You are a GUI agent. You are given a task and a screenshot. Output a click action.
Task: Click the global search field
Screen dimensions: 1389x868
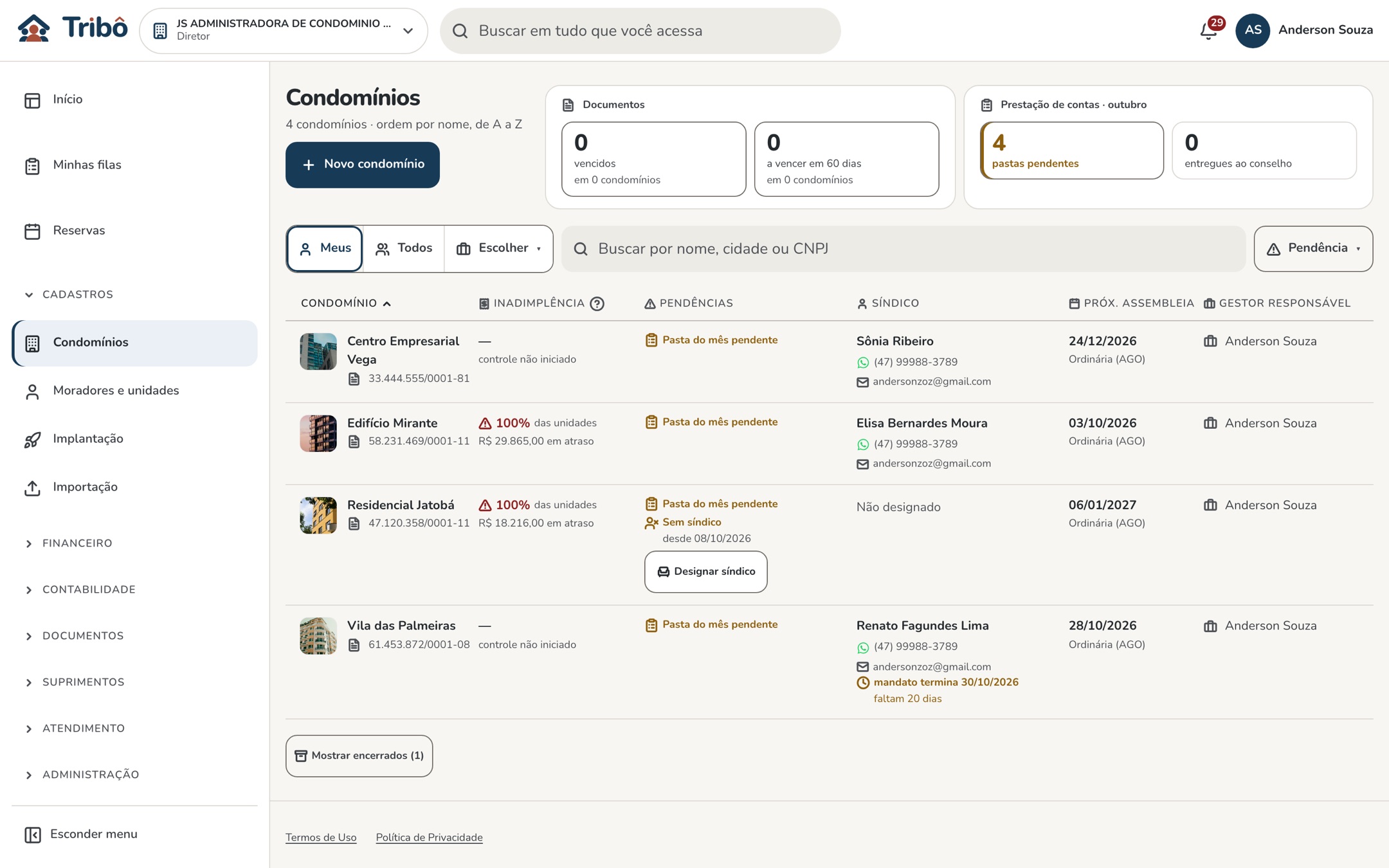640,30
